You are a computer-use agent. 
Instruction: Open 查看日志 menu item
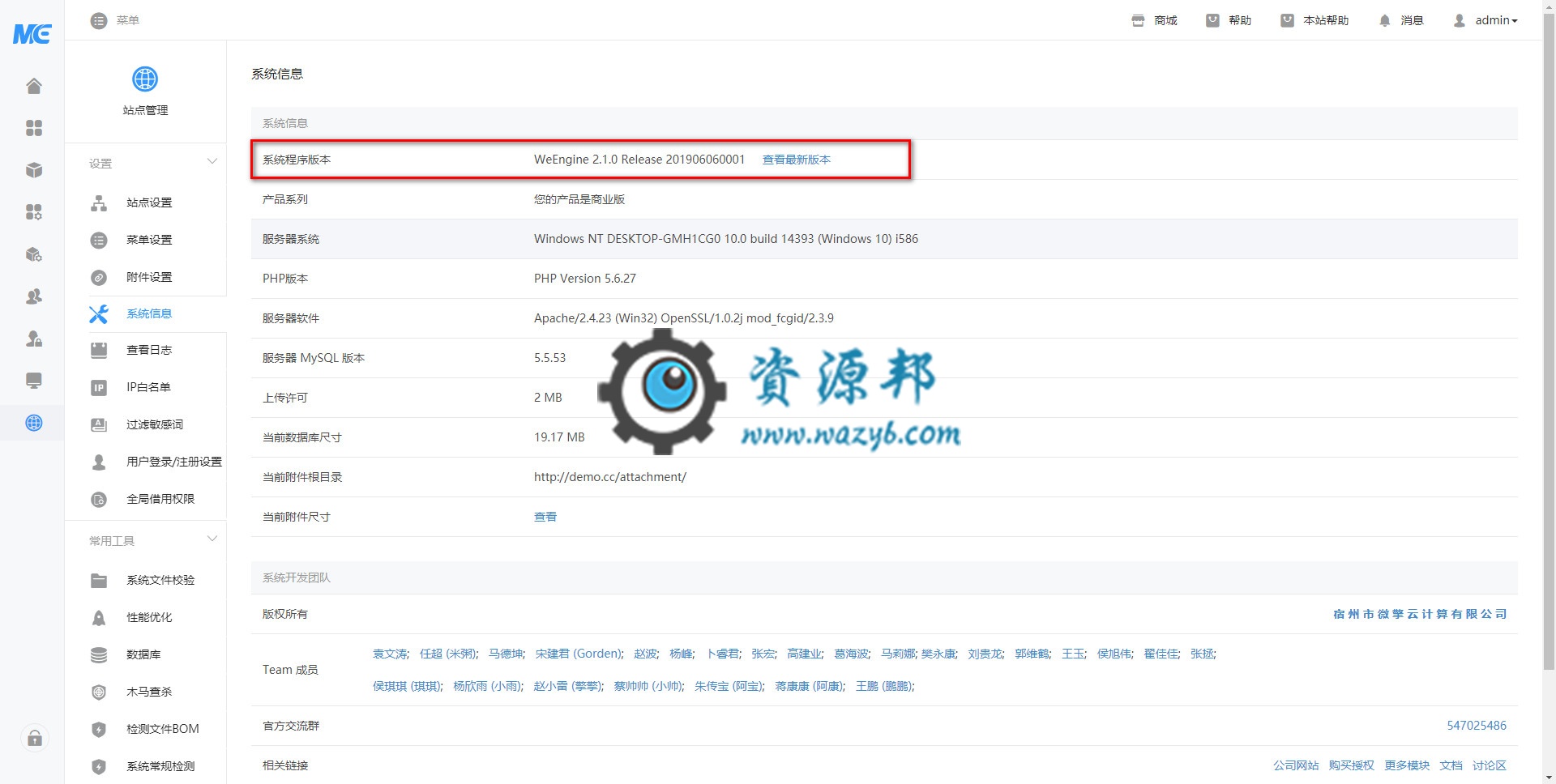pyautogui.click(x=149, y=350)
